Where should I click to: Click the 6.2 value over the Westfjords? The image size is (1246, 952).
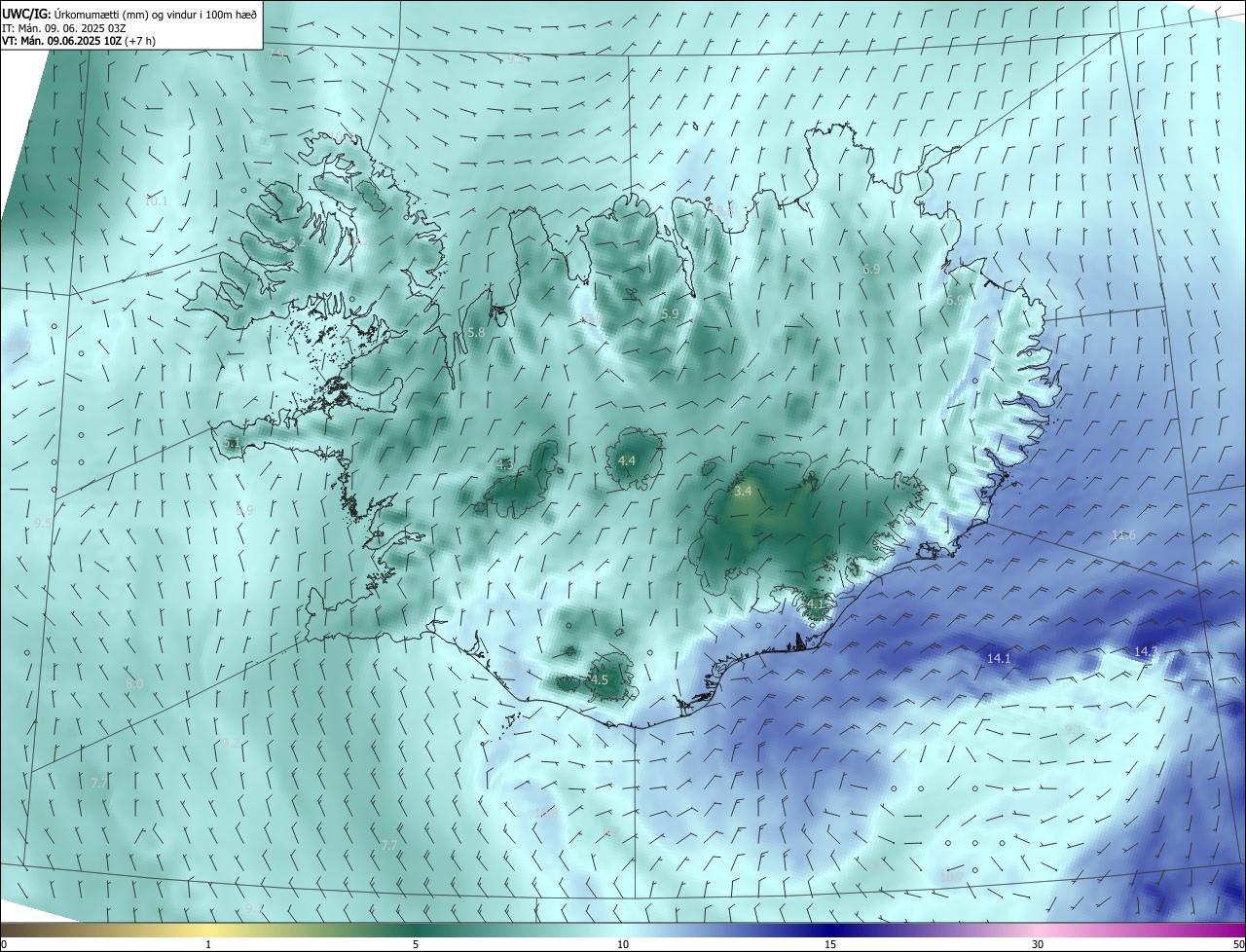(x=297, y=242)
